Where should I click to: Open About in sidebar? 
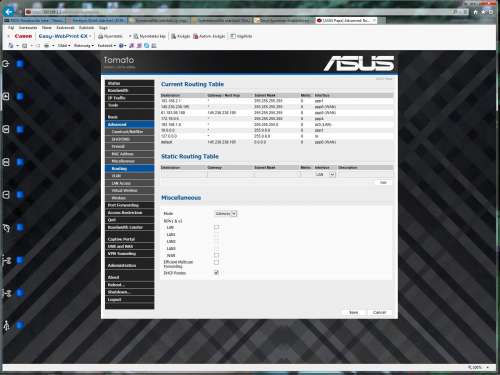[x=130, y=277]
